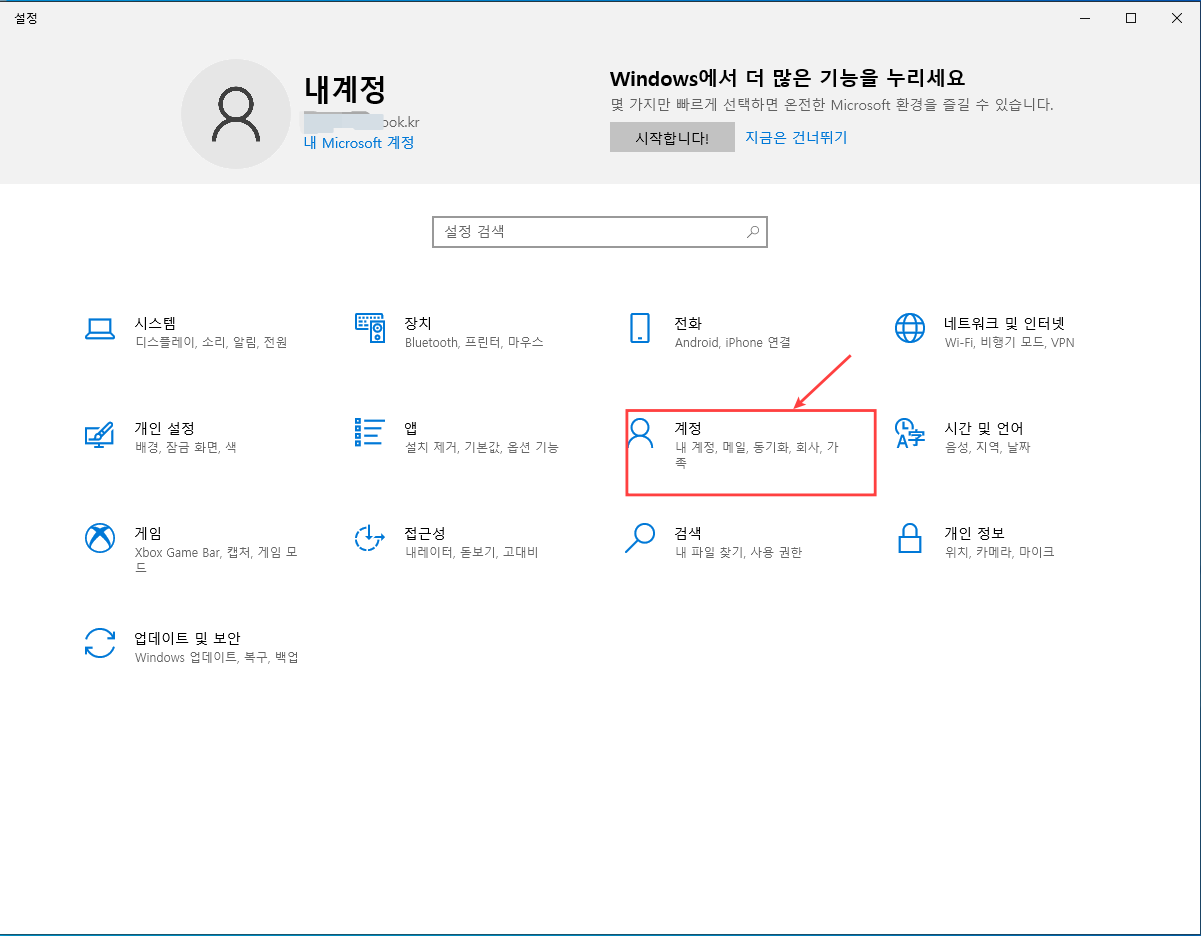Open the 업데이트 및 보안 refresh icon
This screenshot has width=1201, height=936.
[100, 643]
